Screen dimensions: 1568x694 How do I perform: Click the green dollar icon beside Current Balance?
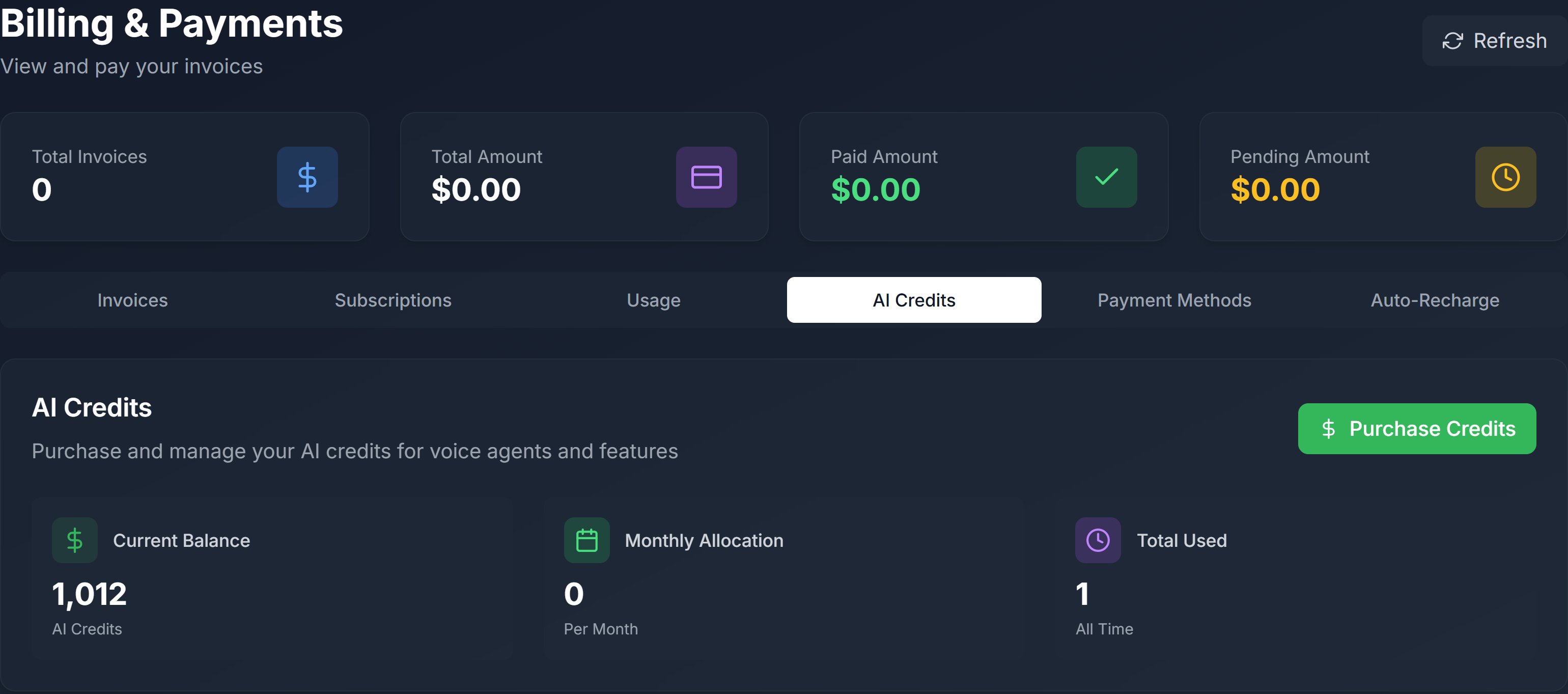75,540
